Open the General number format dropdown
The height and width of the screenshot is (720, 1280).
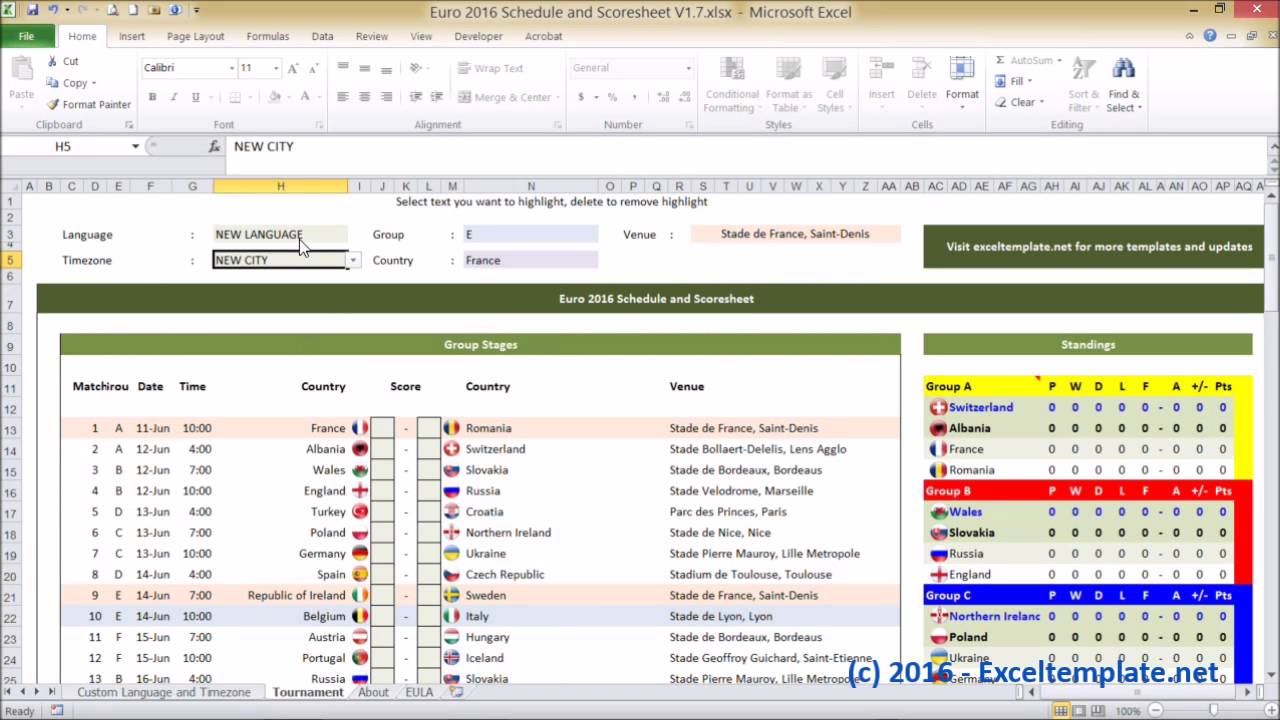pyautogui.click(x=688, y=68)
